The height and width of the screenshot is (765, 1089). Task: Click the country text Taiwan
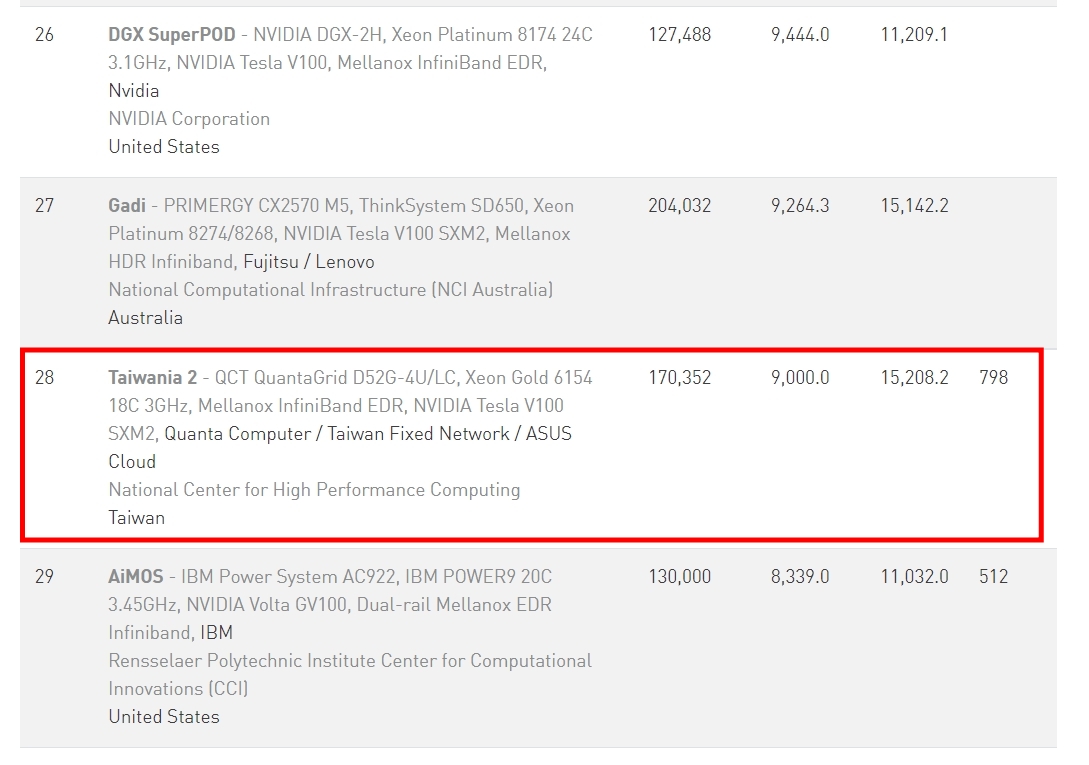[137, 518]
